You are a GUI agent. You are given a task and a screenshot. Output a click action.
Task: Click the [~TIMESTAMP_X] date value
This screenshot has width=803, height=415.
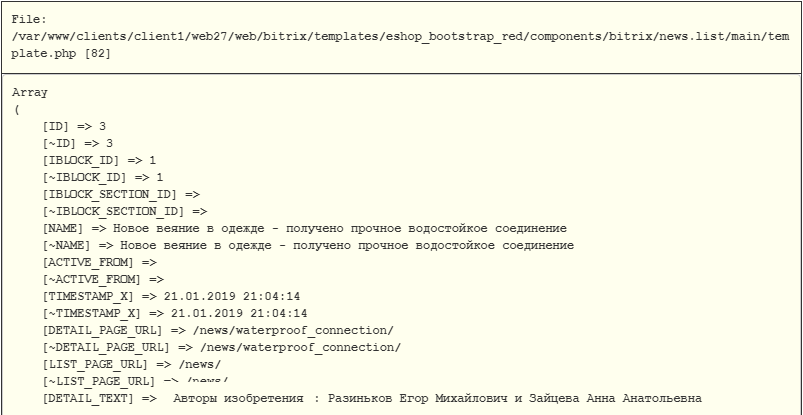click(x=239, y=313)
